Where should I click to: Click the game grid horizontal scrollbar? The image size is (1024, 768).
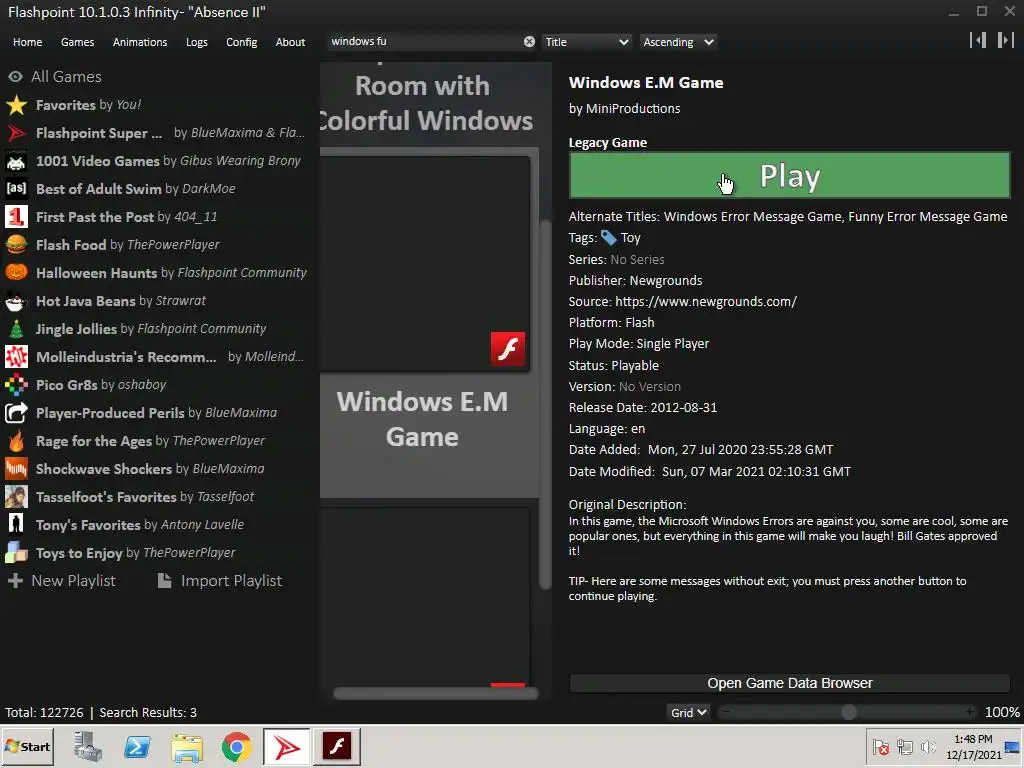coord(436,694)
